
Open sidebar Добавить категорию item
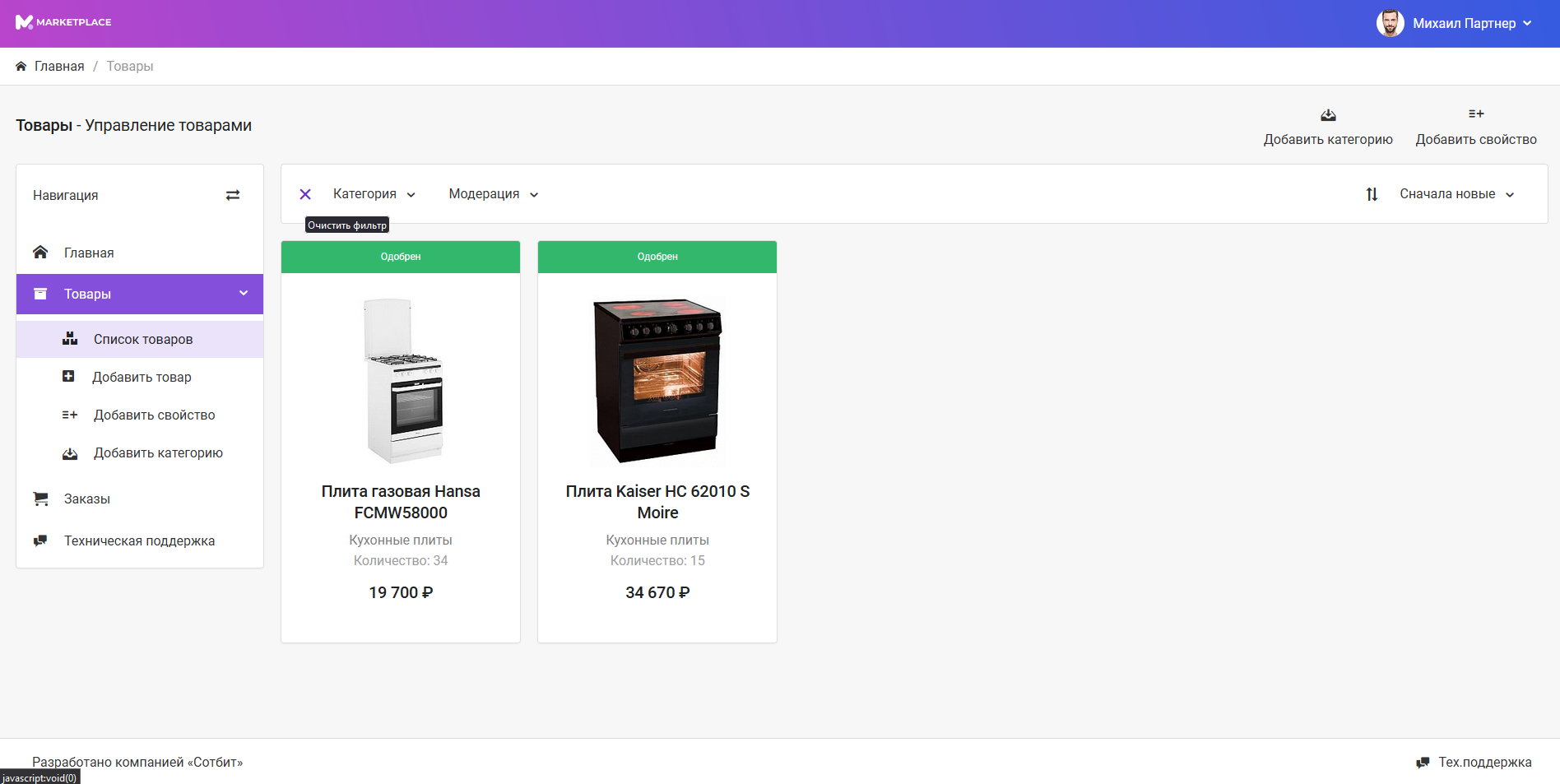click(x=158, y=452)
